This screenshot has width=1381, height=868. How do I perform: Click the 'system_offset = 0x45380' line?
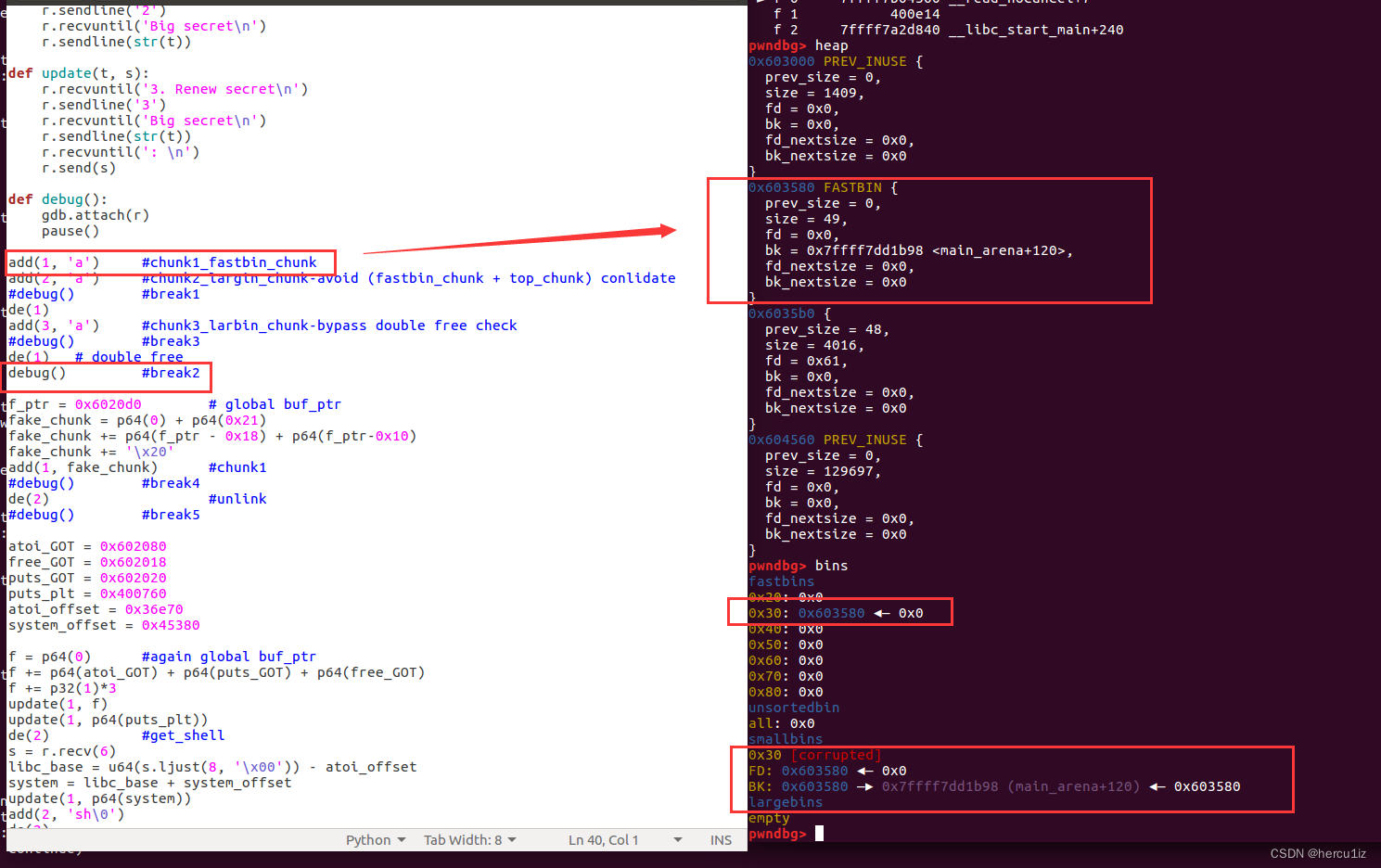point(104,625)
